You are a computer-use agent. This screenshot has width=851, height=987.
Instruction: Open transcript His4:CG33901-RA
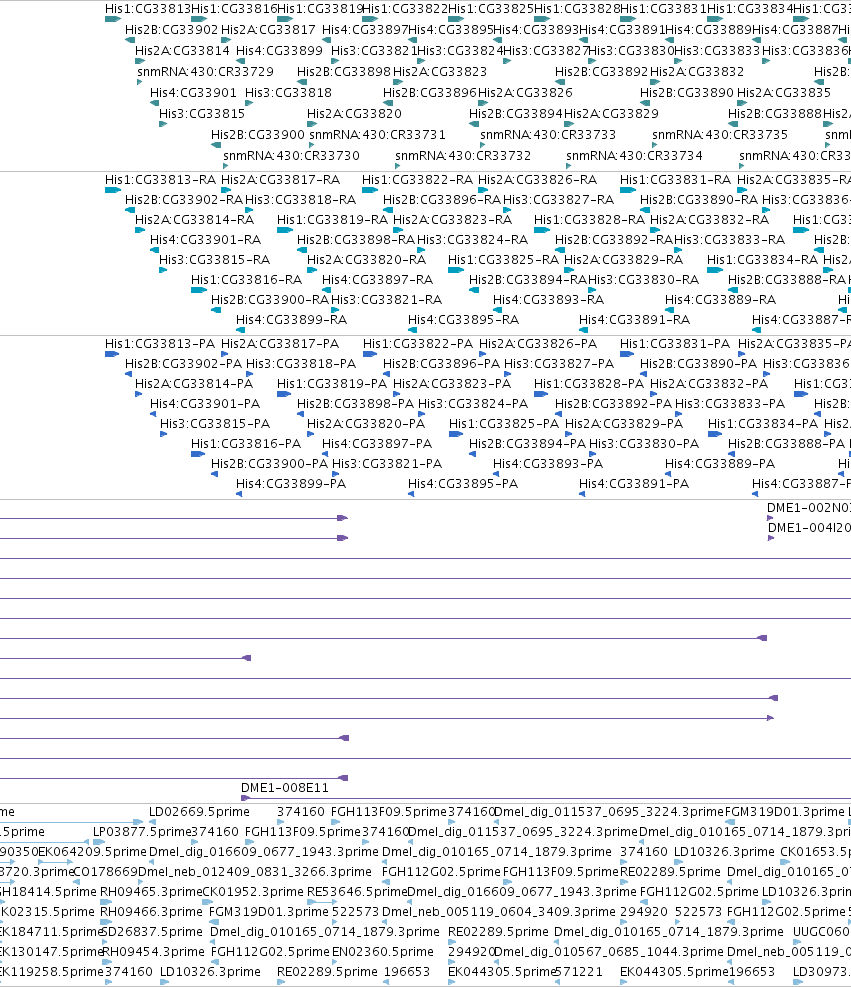coord(205,240)
